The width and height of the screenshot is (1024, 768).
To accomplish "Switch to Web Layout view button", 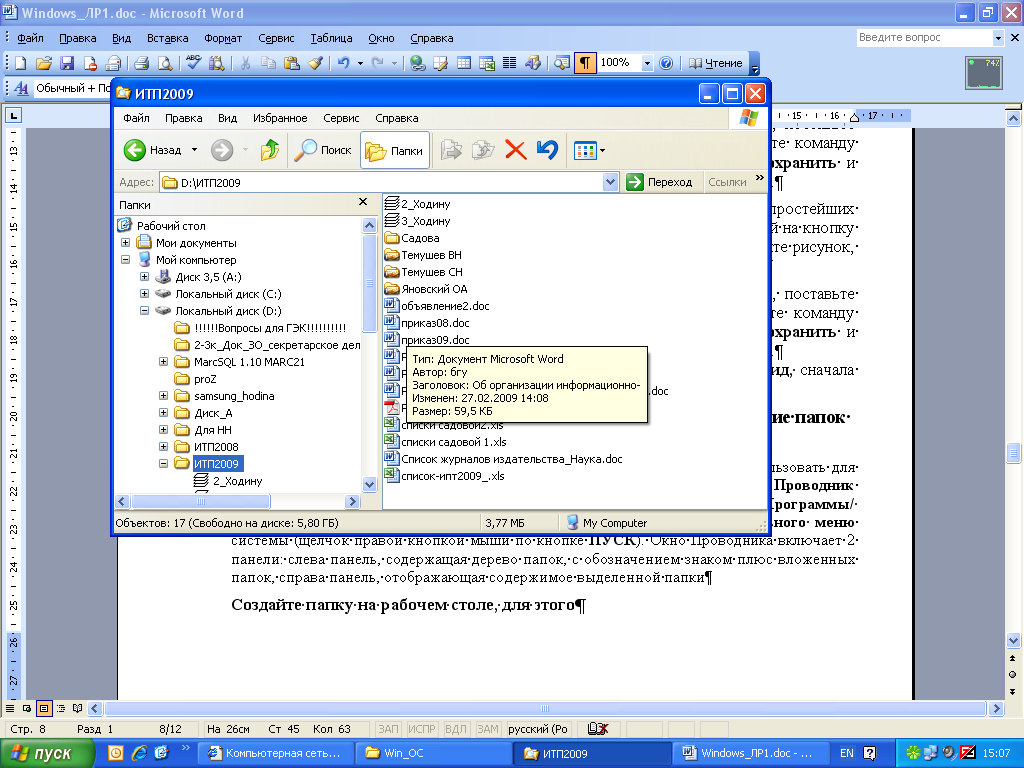I will coord(27,709).
